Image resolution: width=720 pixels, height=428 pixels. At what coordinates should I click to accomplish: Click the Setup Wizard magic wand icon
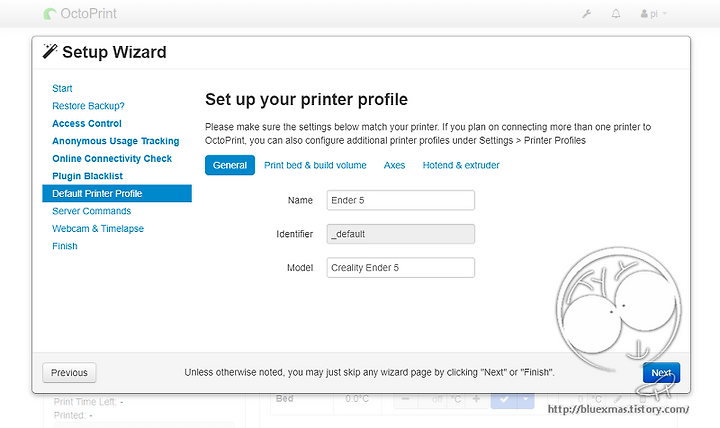pyautogui.click(x=50, y=51)
